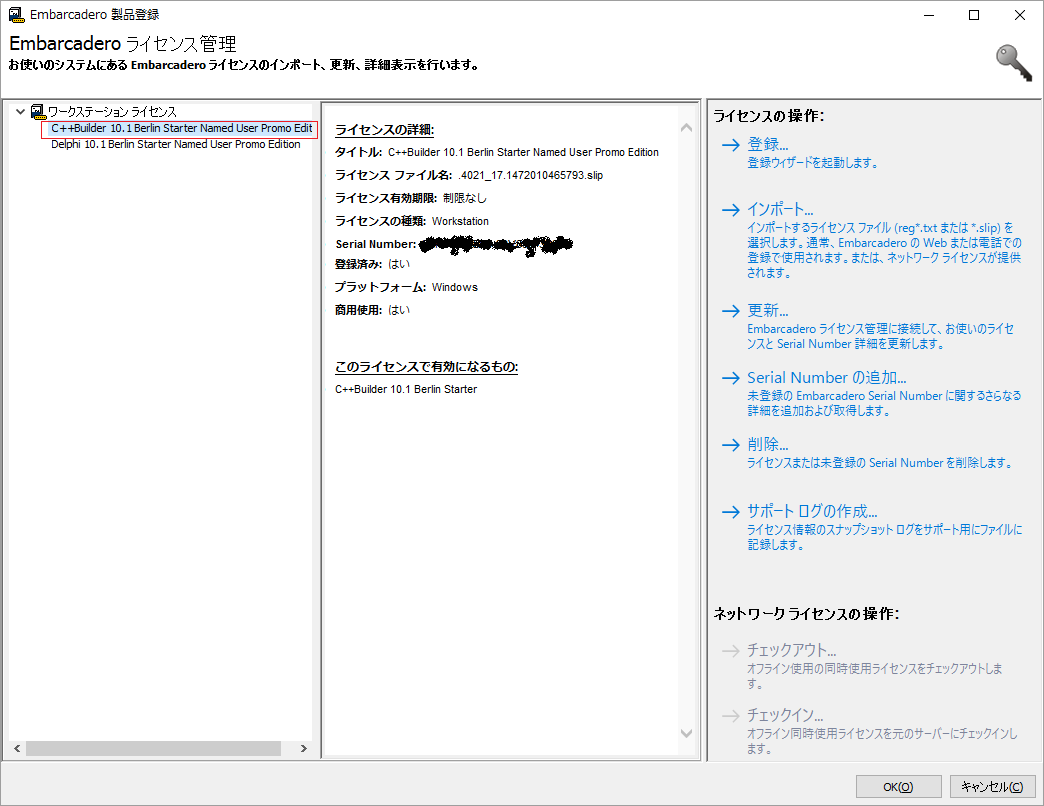
Task: Click the 制限なし expiration value
Action: pyautogui.click(x=465, y=198)
